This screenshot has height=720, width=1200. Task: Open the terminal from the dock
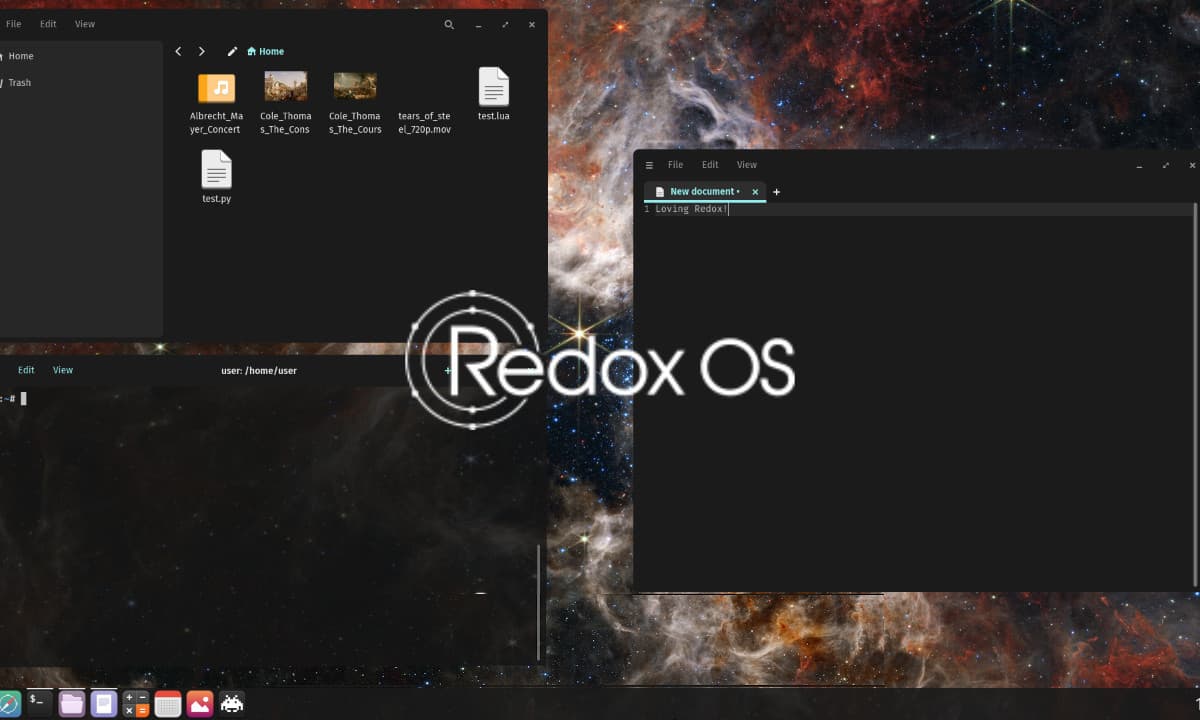pos(38,703)
